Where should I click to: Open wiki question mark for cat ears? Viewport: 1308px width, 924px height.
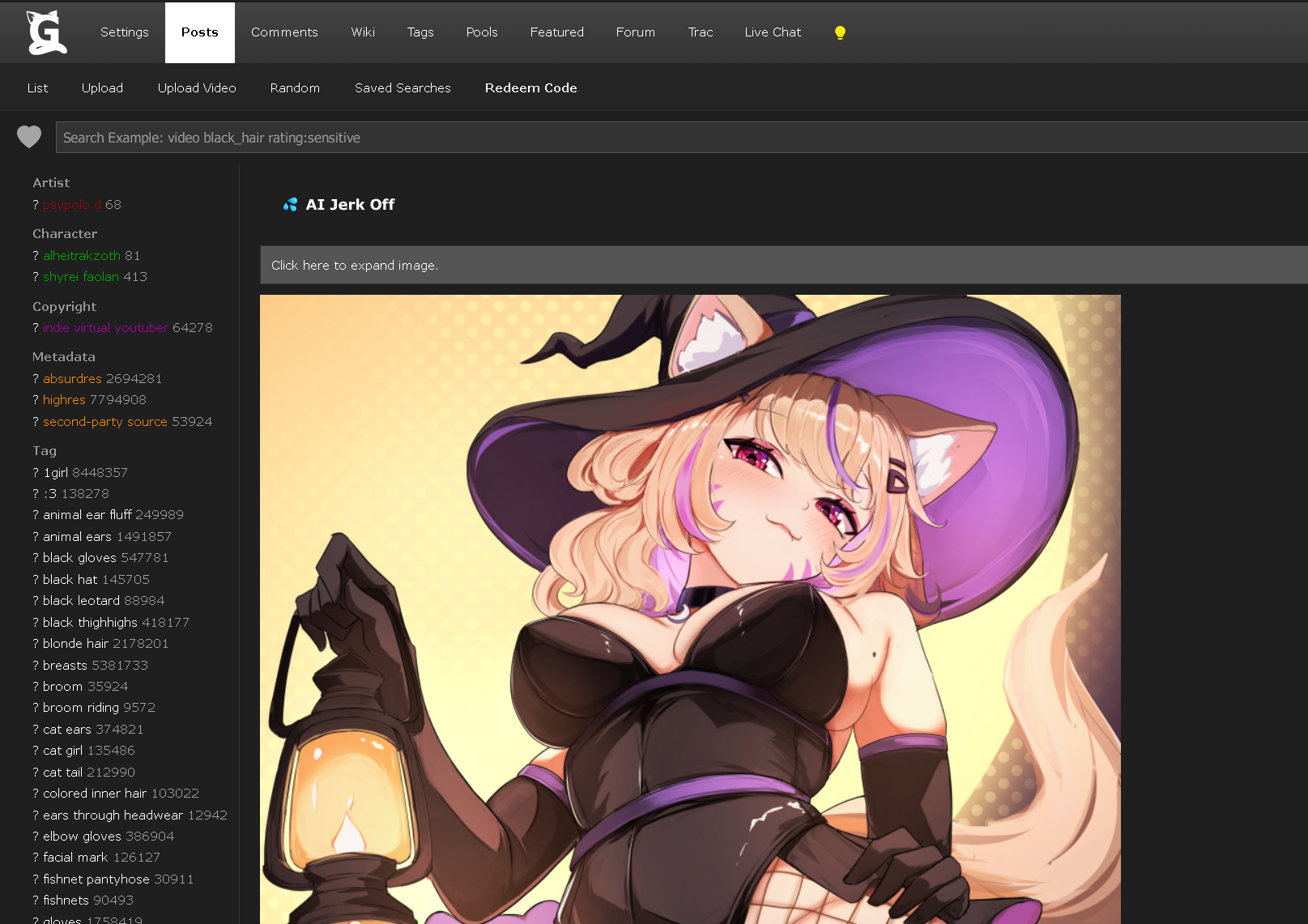point(36,730)
